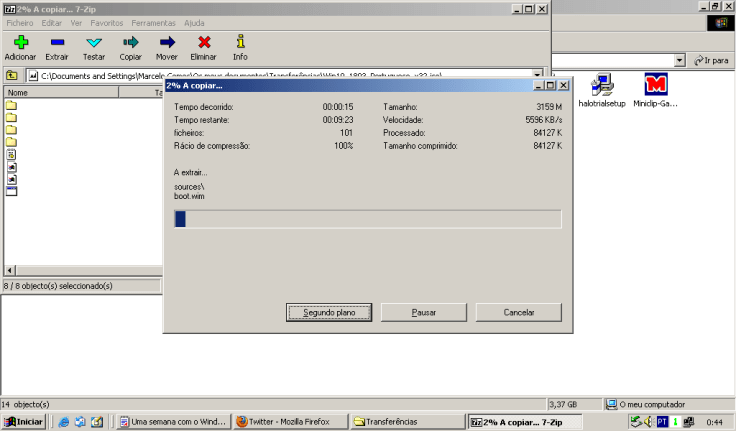736x431 pixels.
Task: Click the Info toolbar icon
Action: (240, 42)
